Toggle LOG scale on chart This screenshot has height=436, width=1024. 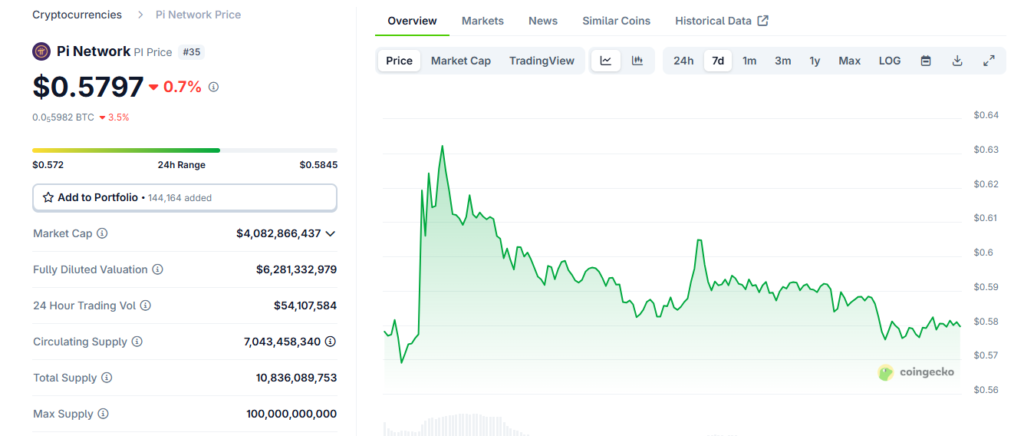click(x=890, y=61)
